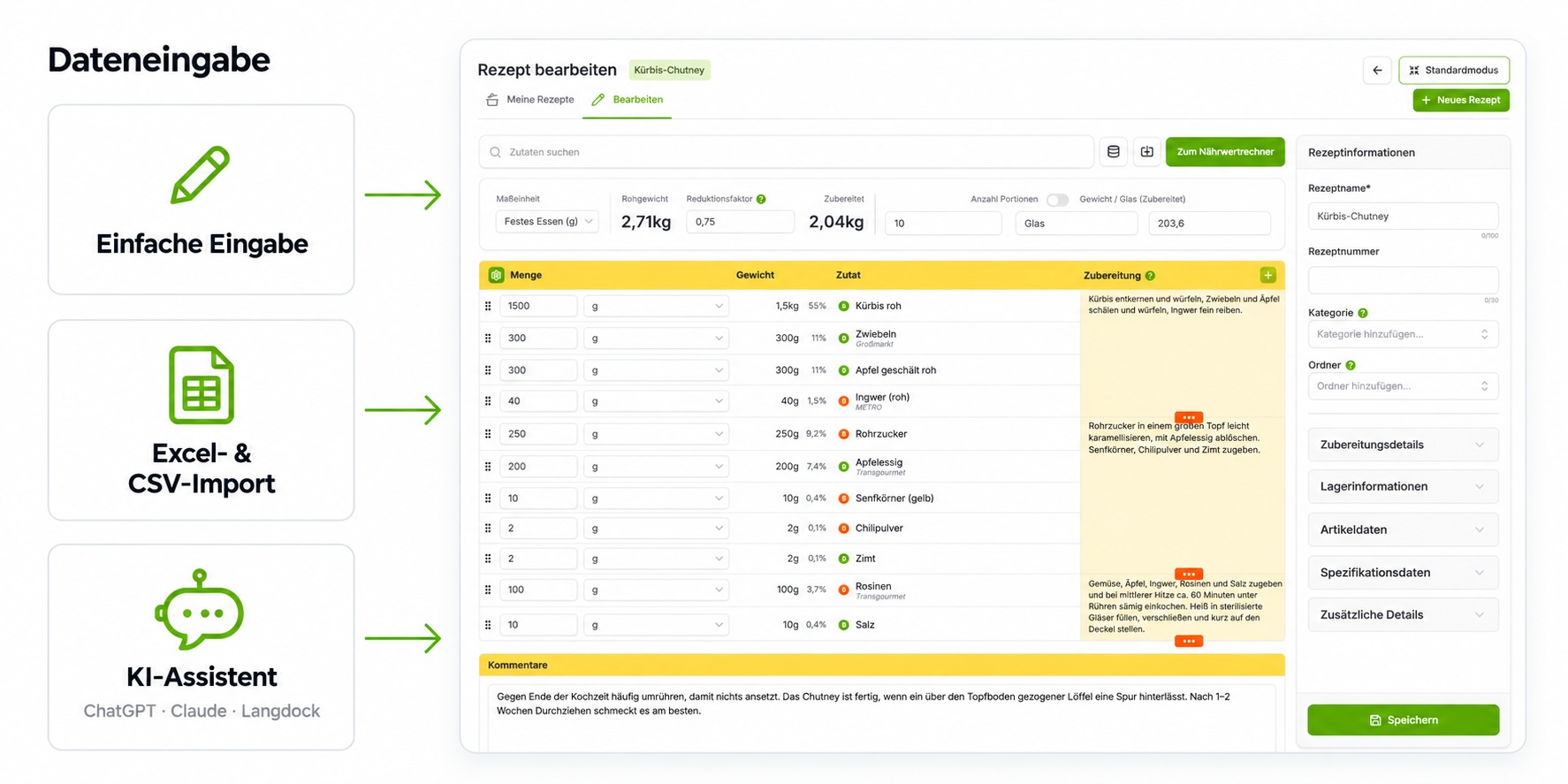Expand the Spezifikationsdaten section
Viewport: 1568px width, 784px height.
tap(1403, 573)
